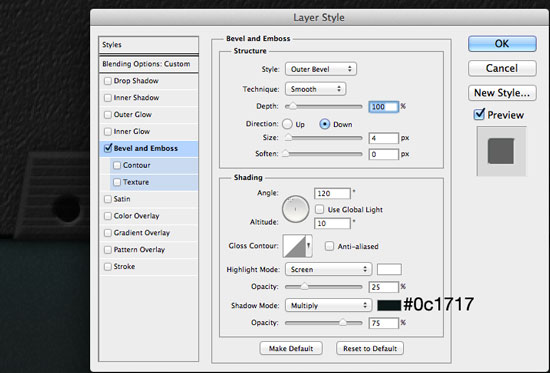Screen dimensions: 550x373
Task: Tick the Drop Shadow checkbox
Action: [108, 81]
